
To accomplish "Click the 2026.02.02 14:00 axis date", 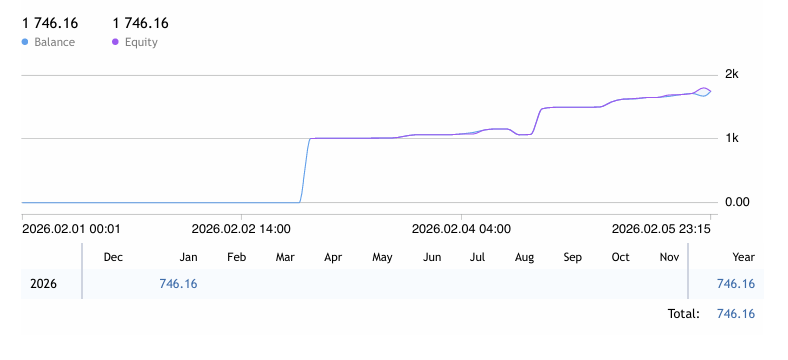I will pos(241,229).
